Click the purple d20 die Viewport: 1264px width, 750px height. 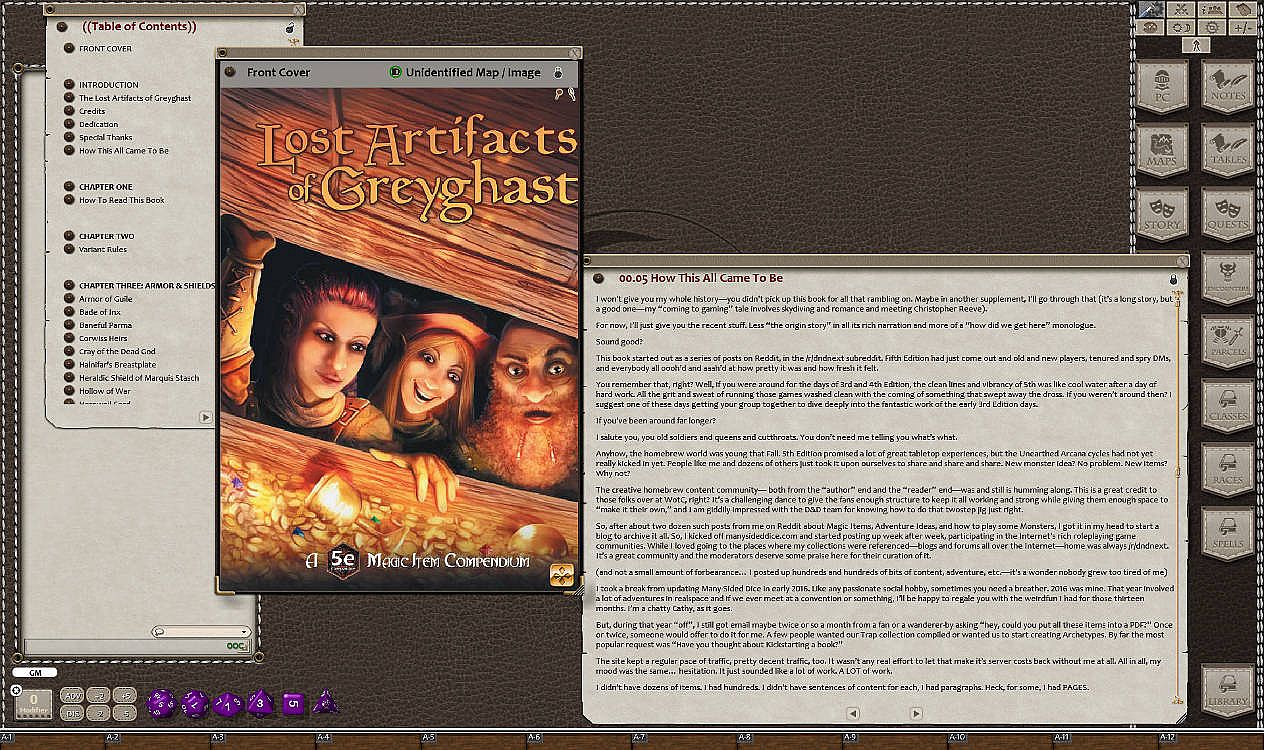(x=161, y=703)
